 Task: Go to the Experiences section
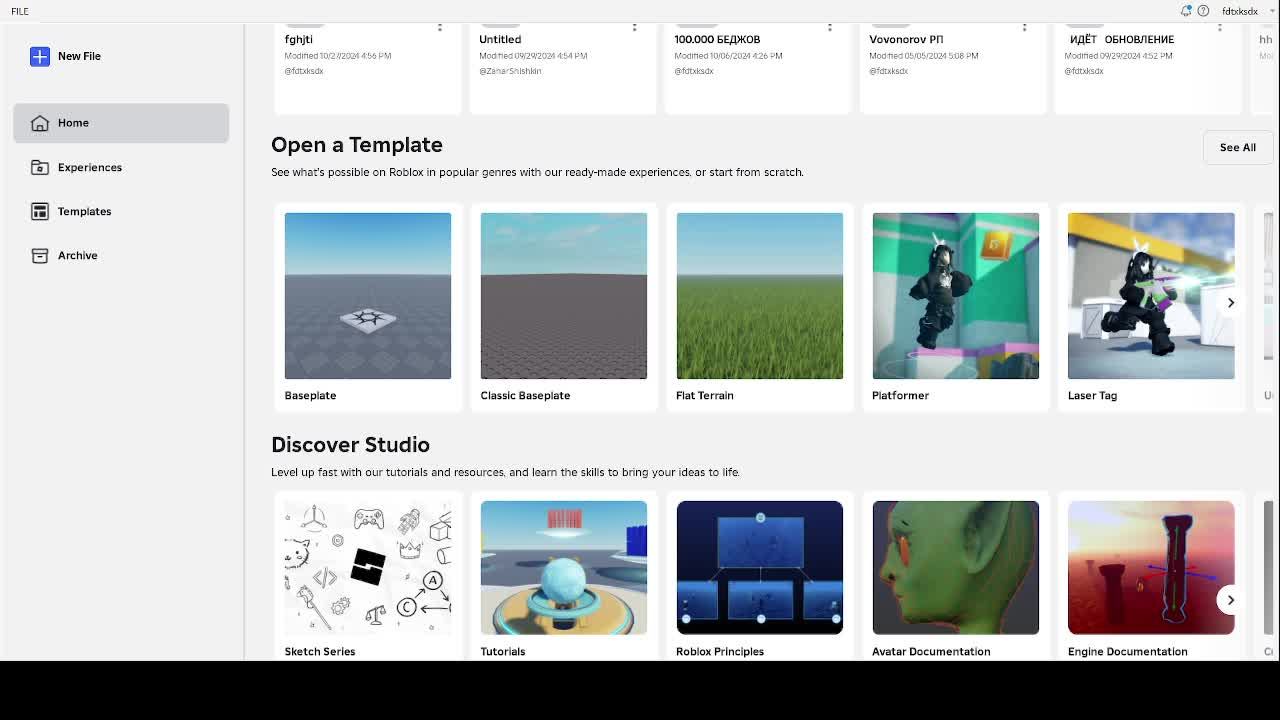pyautogui.click(x=121, y=167)
